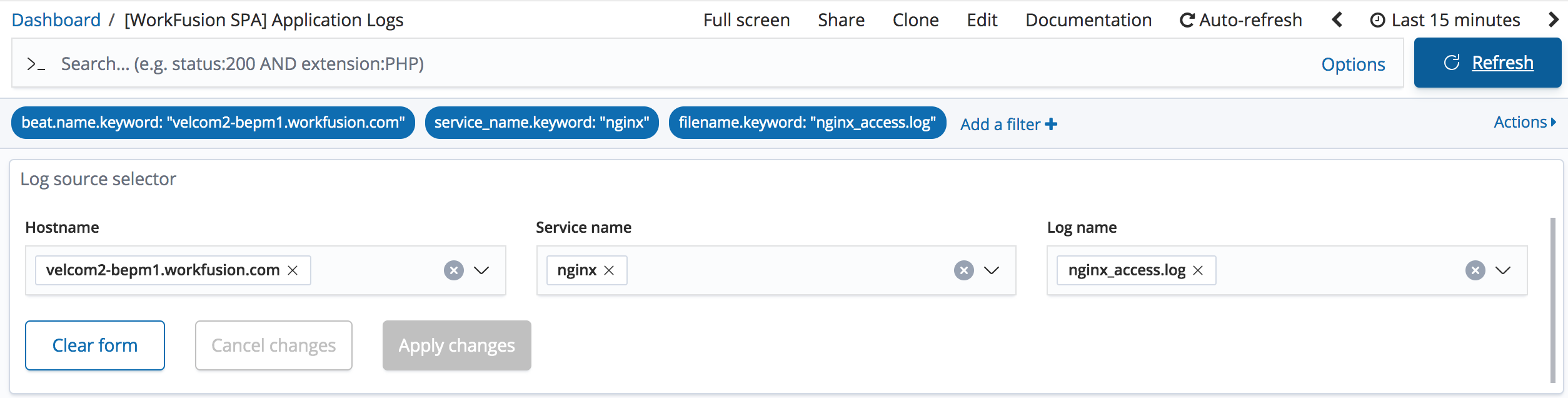Clear all Hostname selections with circle-x icon
The width and height of the screenshot is (1568, 398).
point(454,270)
